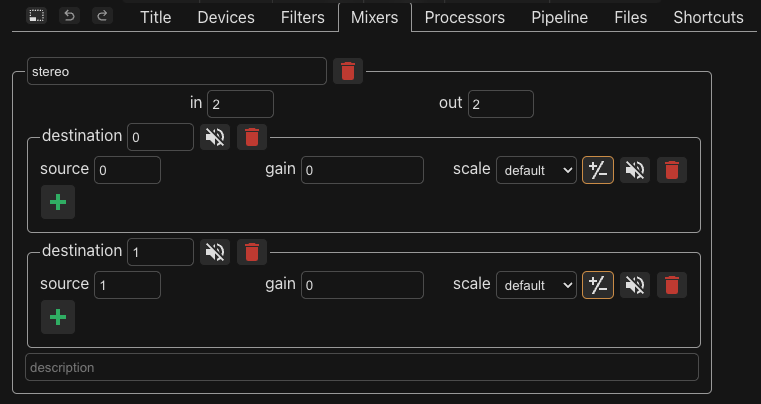Add a source to destination 1
The image size is (761, 404).
point(58,317)
